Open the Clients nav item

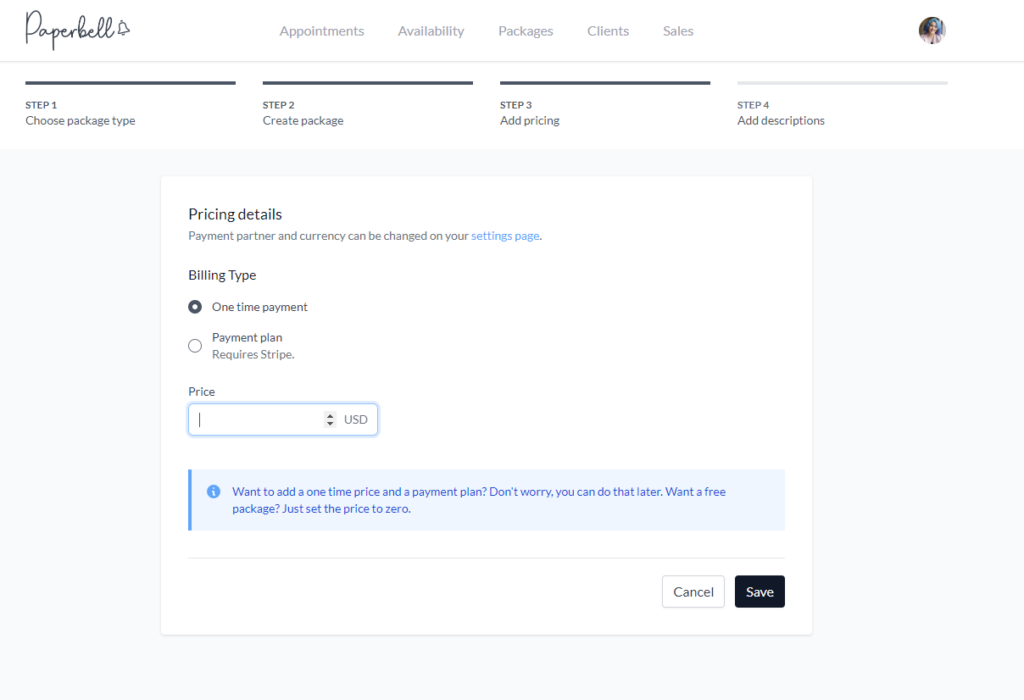pyautogui.click(x=608, y=31)
